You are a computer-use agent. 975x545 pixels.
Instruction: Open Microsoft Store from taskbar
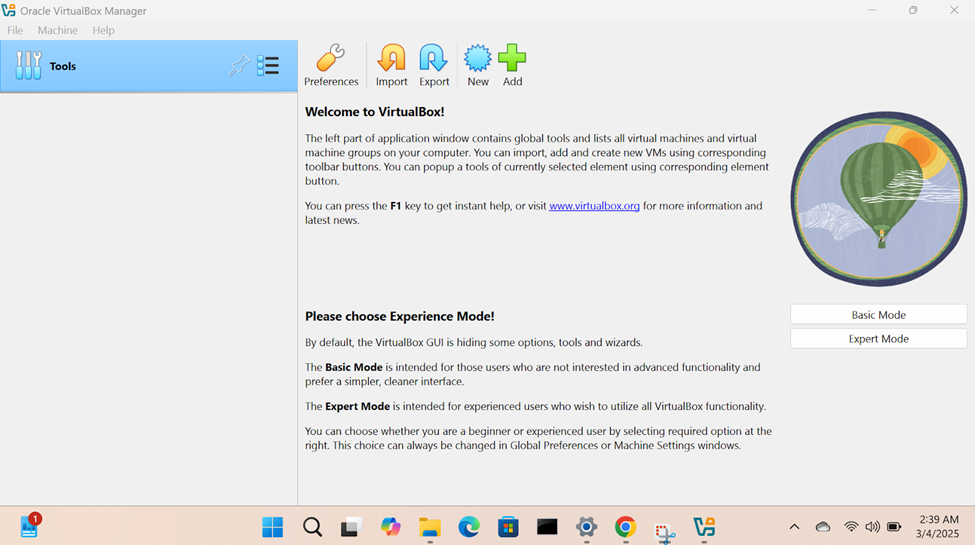pos(508,527)
